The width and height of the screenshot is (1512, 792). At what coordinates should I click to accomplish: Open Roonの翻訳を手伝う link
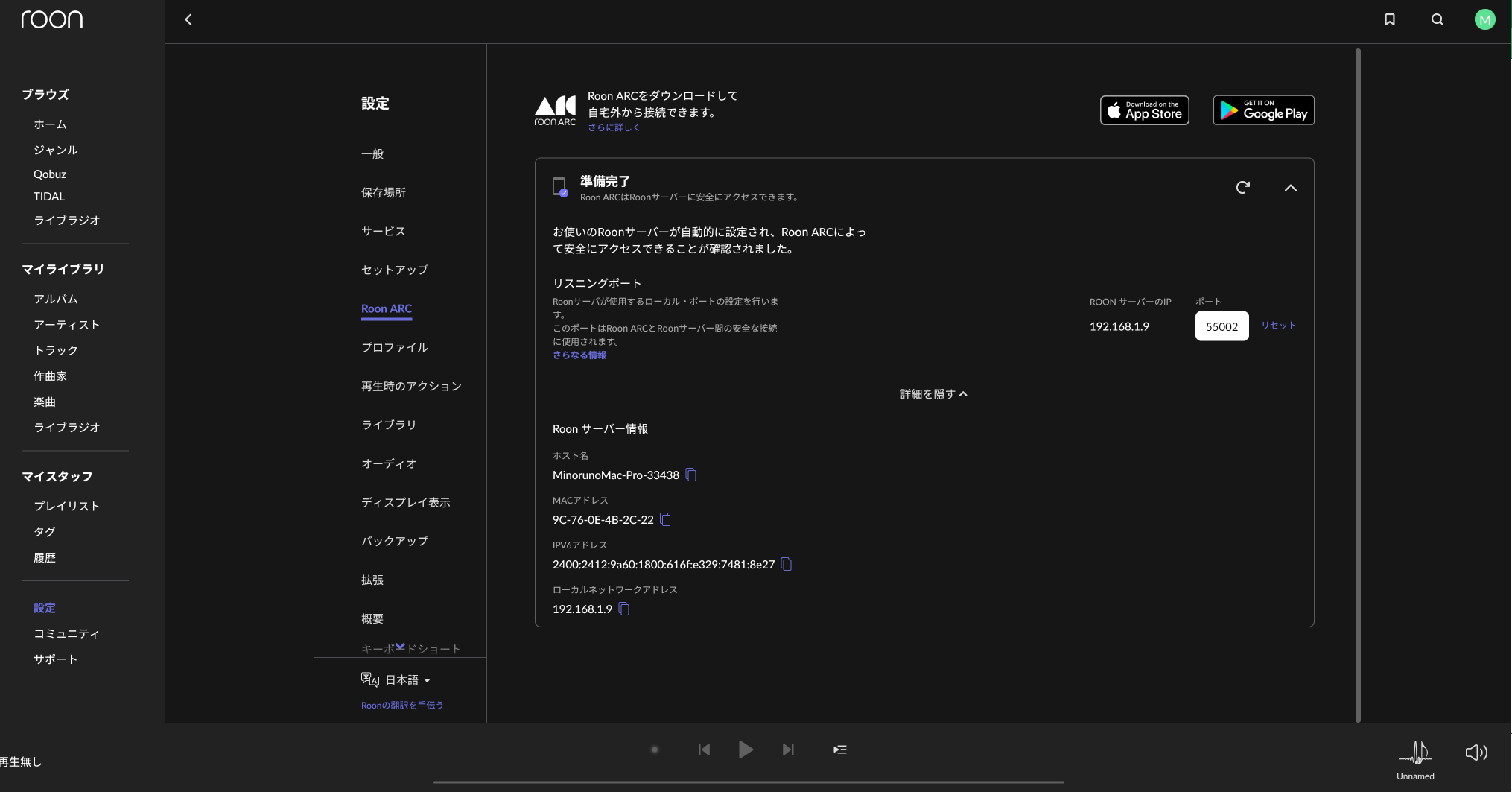pyautogui.click(x=402, y=706)
